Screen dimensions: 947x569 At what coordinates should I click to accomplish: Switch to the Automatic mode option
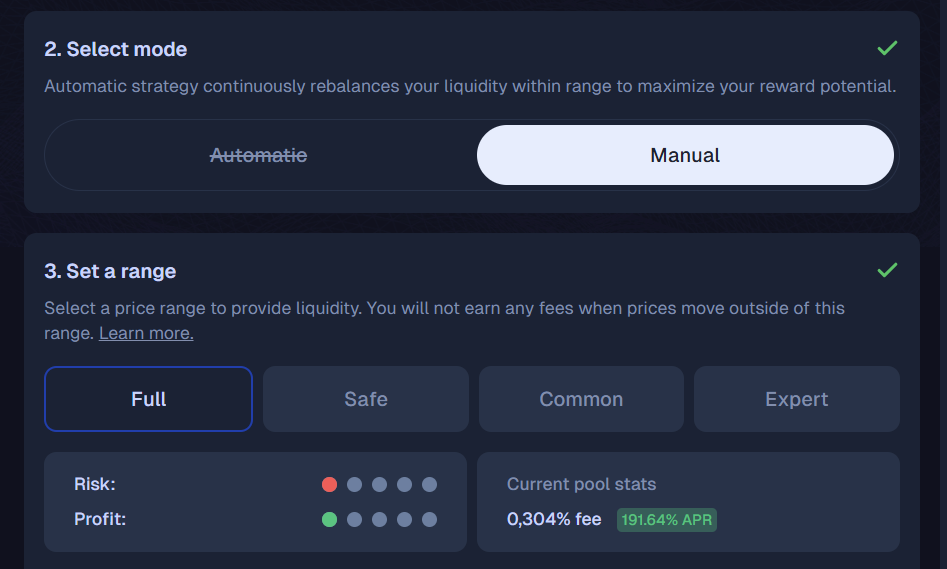click(x=259, y=155)
